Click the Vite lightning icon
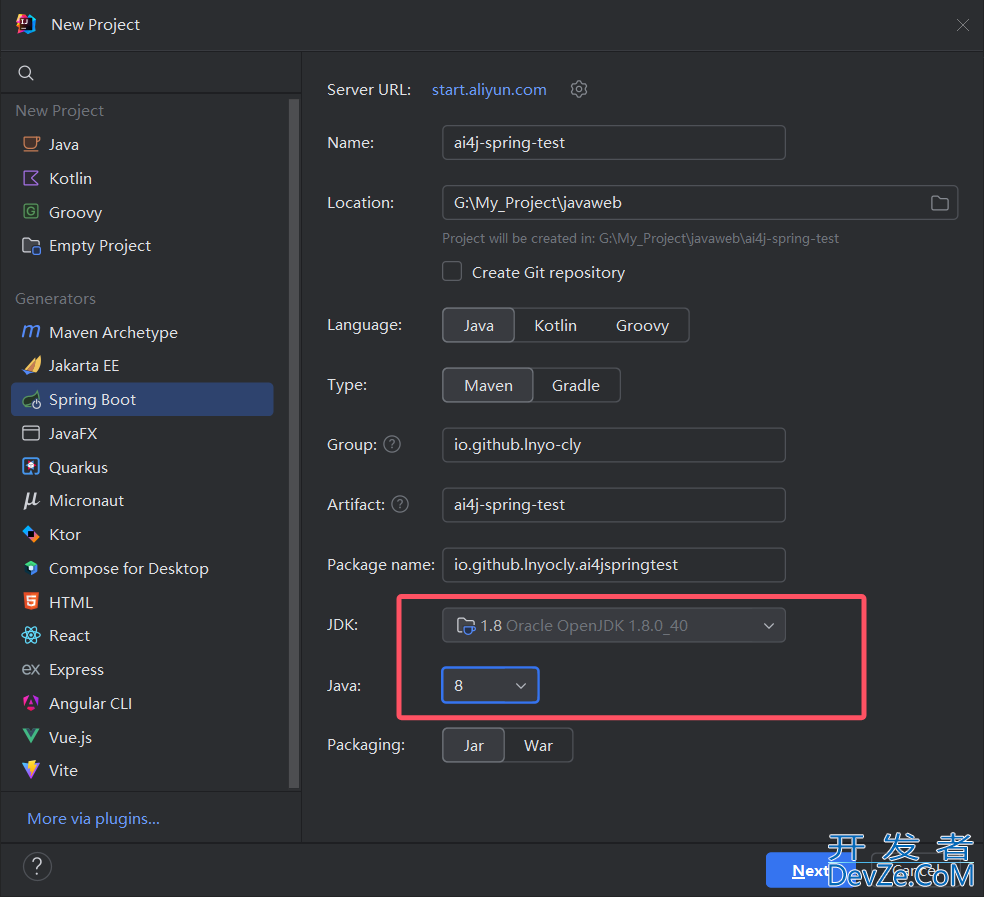The height and width of the screenshot is (897, 984). (x=31, y=770)
